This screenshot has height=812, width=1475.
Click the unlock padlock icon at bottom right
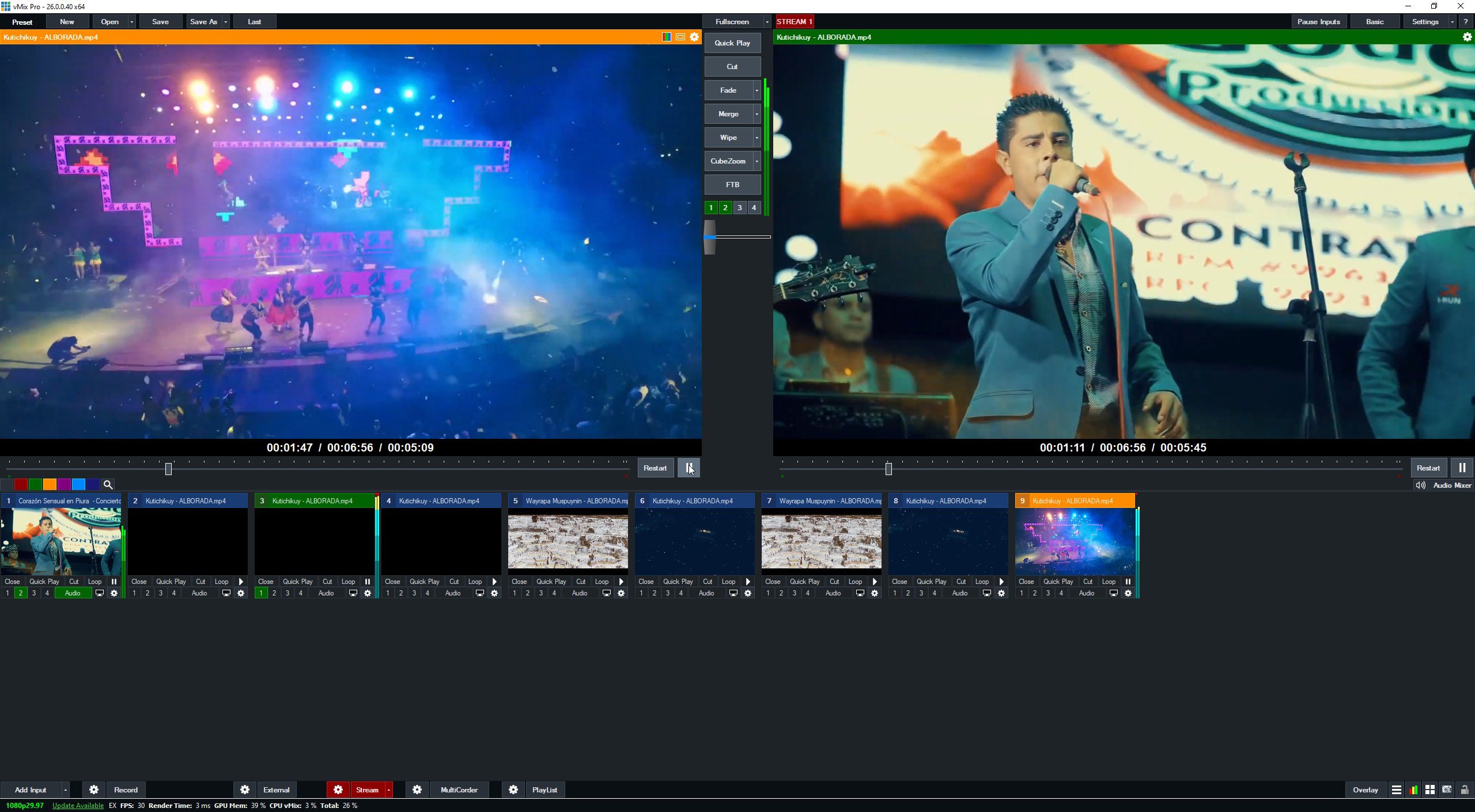[1465, 790]
